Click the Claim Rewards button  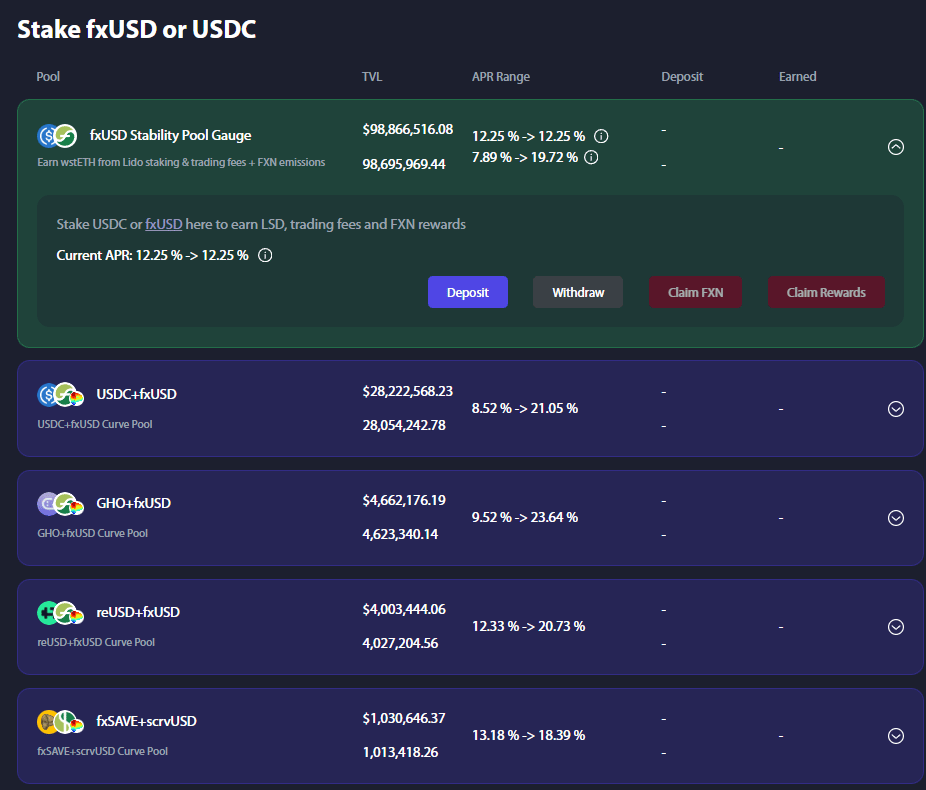click(826, 292)
